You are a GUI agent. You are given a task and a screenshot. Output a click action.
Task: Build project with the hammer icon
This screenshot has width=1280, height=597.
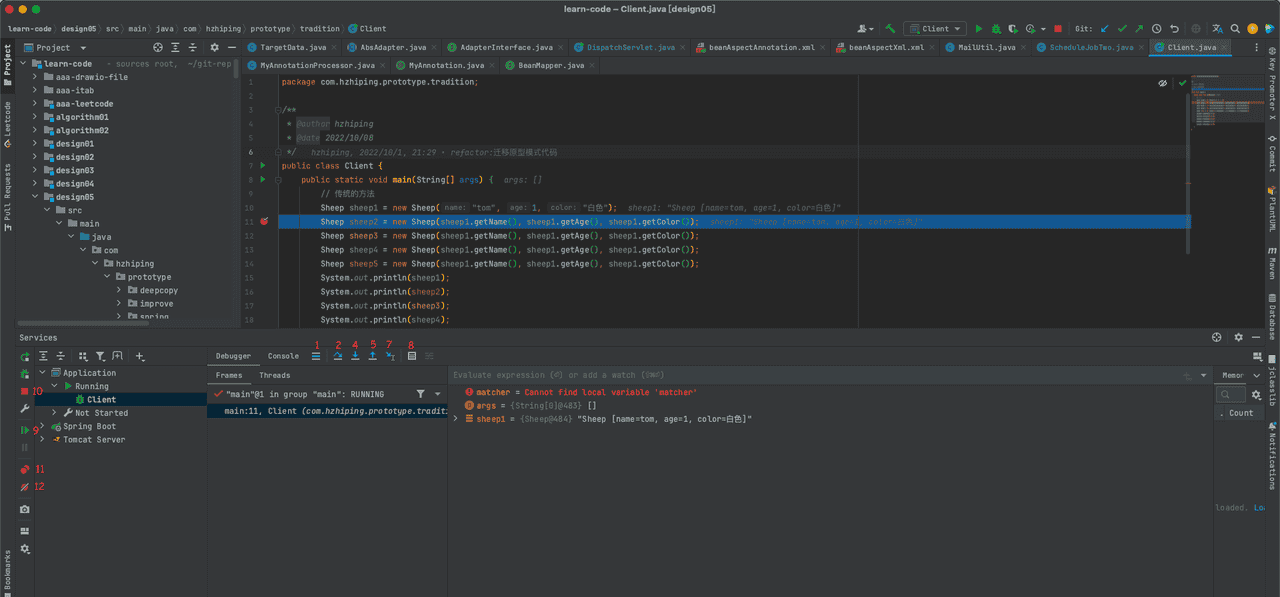coord(890,29)
